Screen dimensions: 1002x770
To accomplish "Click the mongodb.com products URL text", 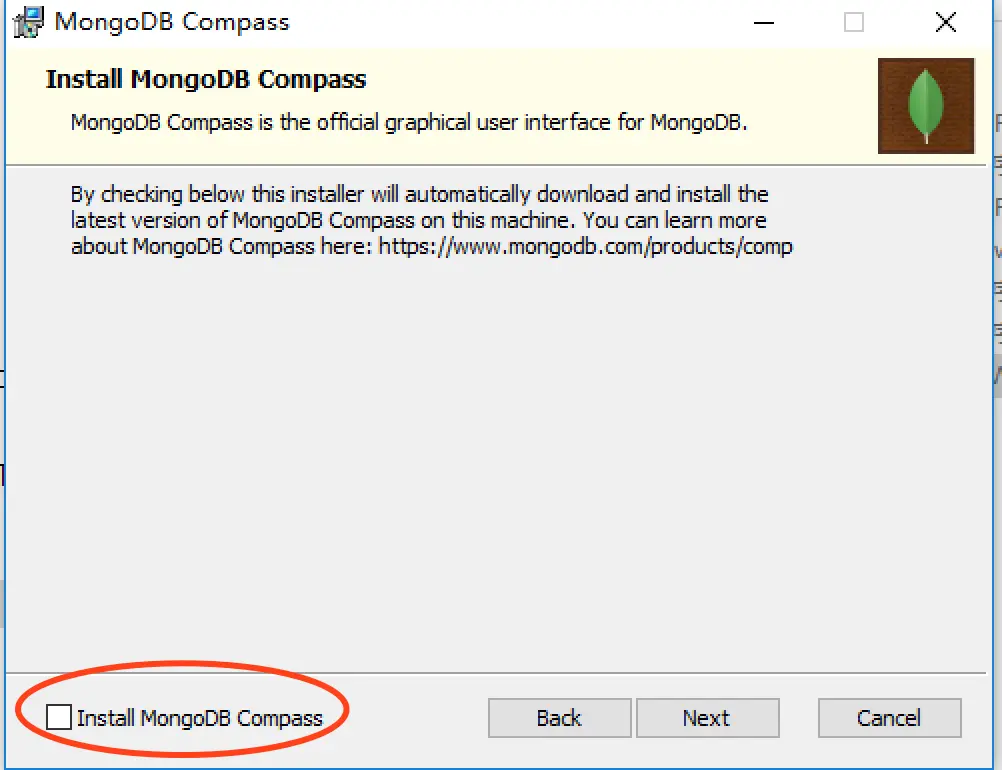I will 585,246.
